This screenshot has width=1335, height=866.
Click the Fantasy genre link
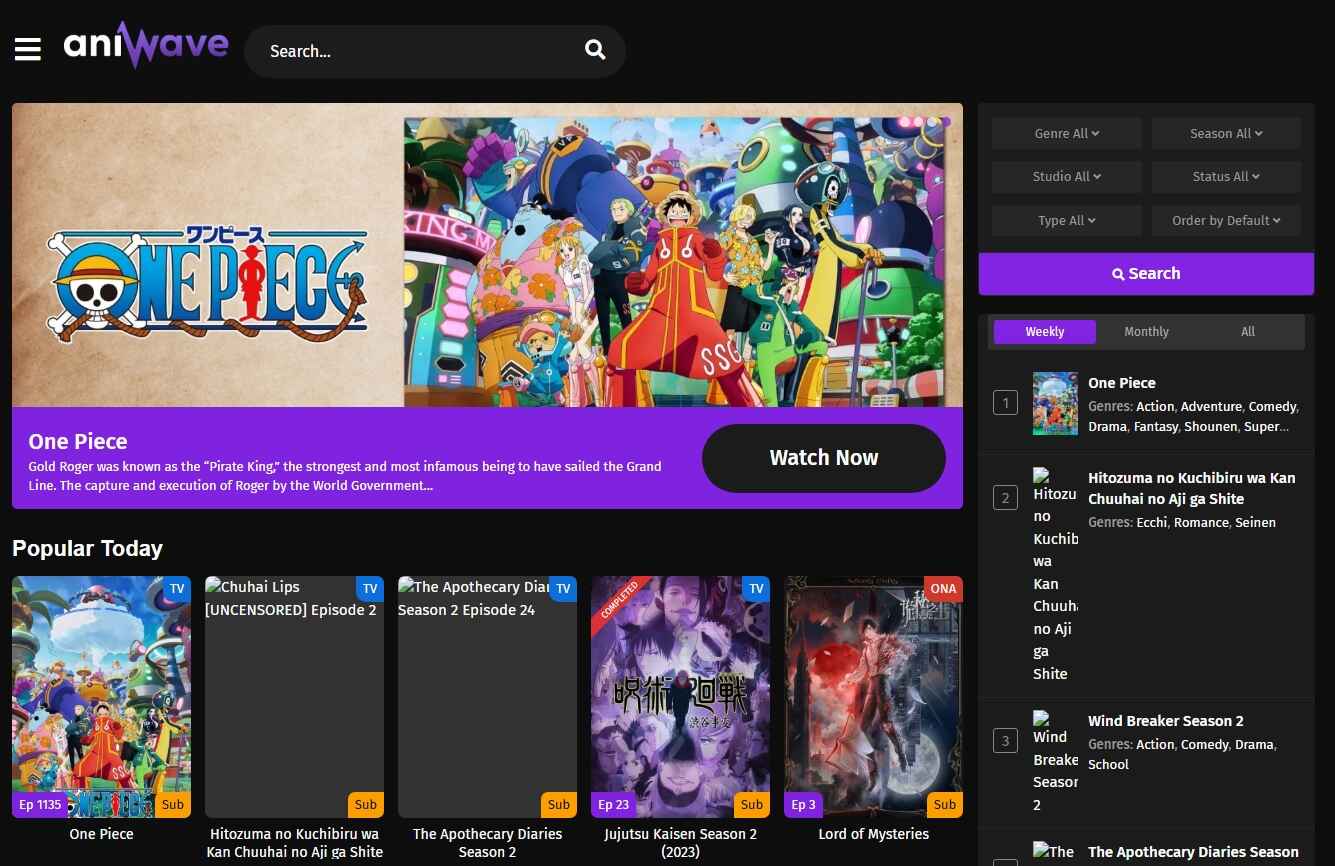point(1155,427)
